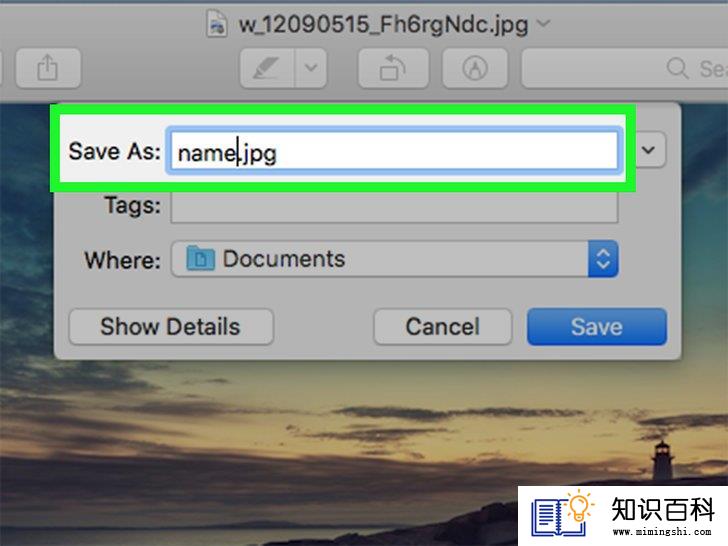
Task: Click the Show Details button
Action: (171, 326)
